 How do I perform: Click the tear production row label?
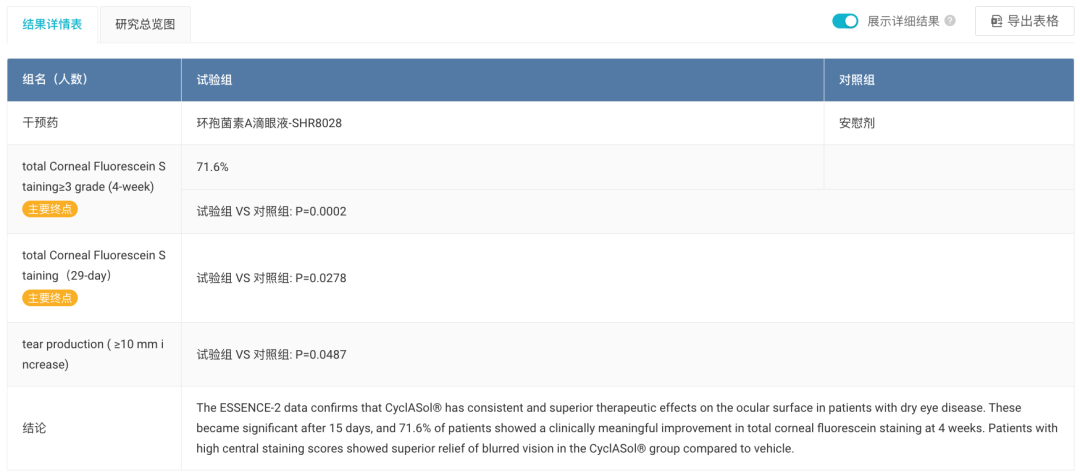[93, 355]
